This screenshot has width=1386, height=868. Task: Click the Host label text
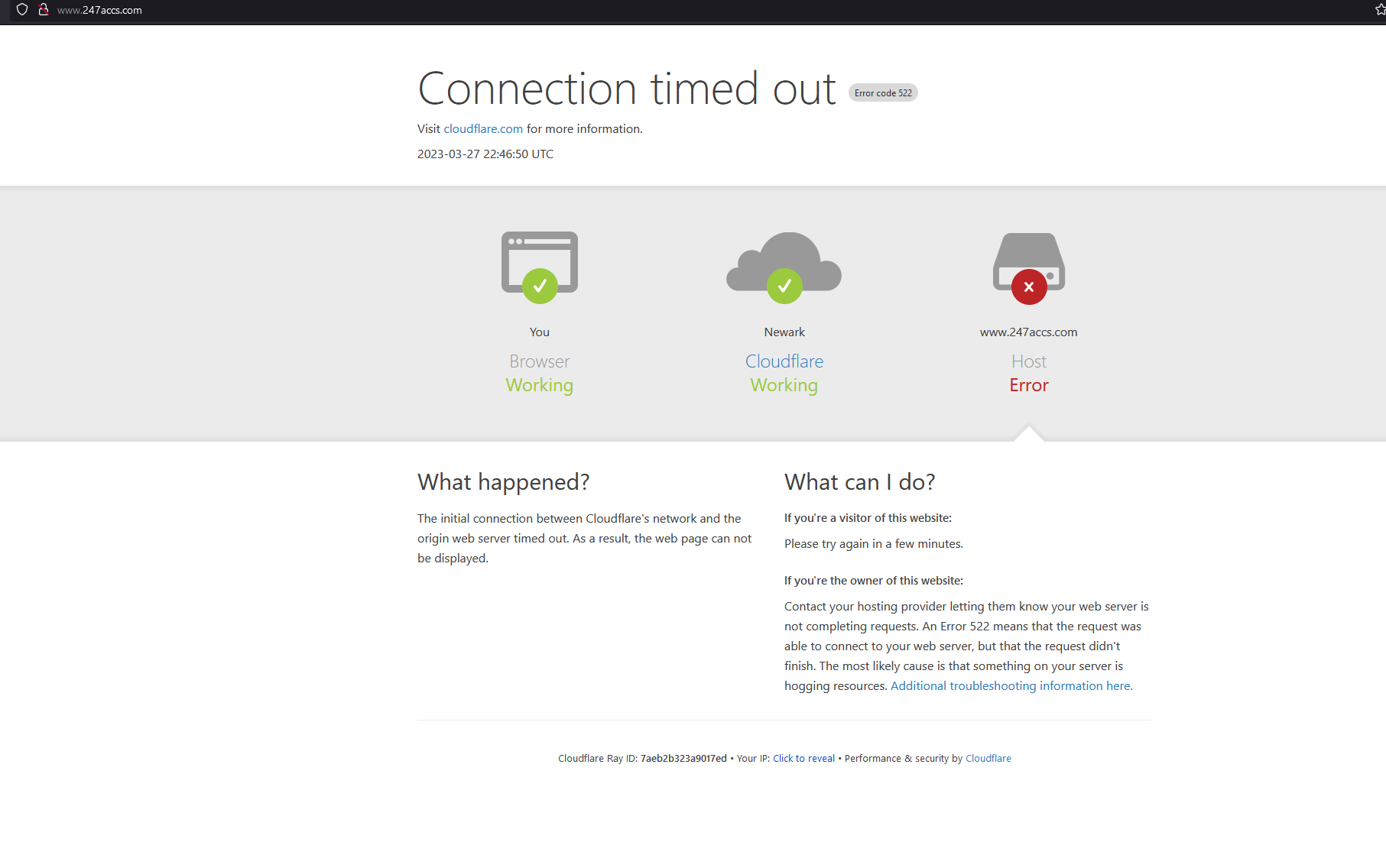coord(1029,361)
